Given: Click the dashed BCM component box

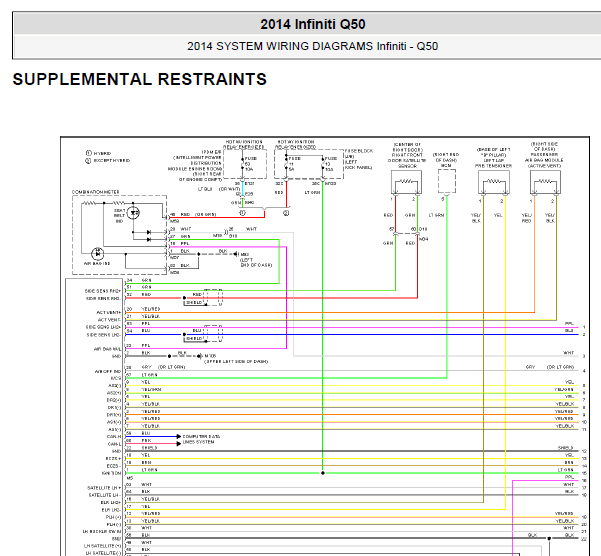Looking at the screenshot, I should (x=447, y=181).
